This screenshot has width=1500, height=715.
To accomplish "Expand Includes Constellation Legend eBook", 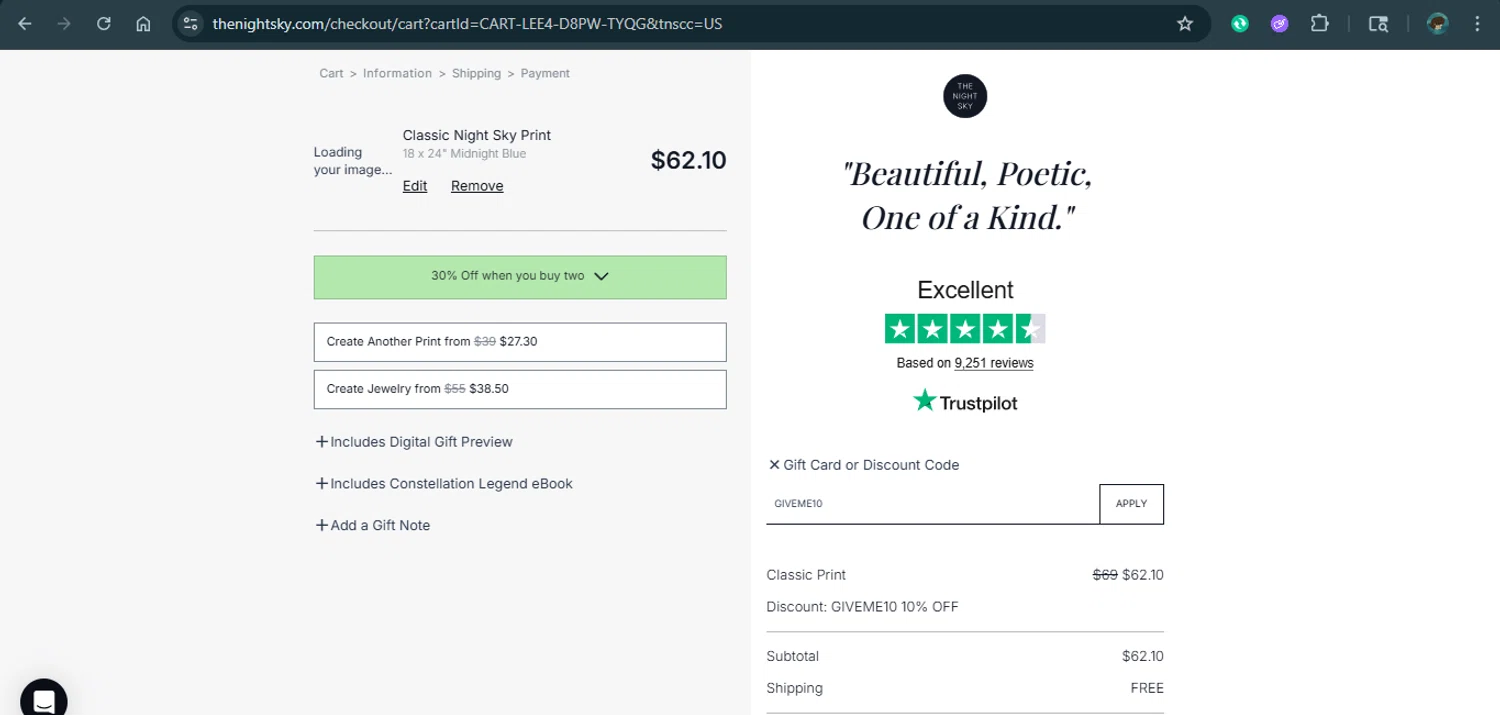I will point(444,484).
